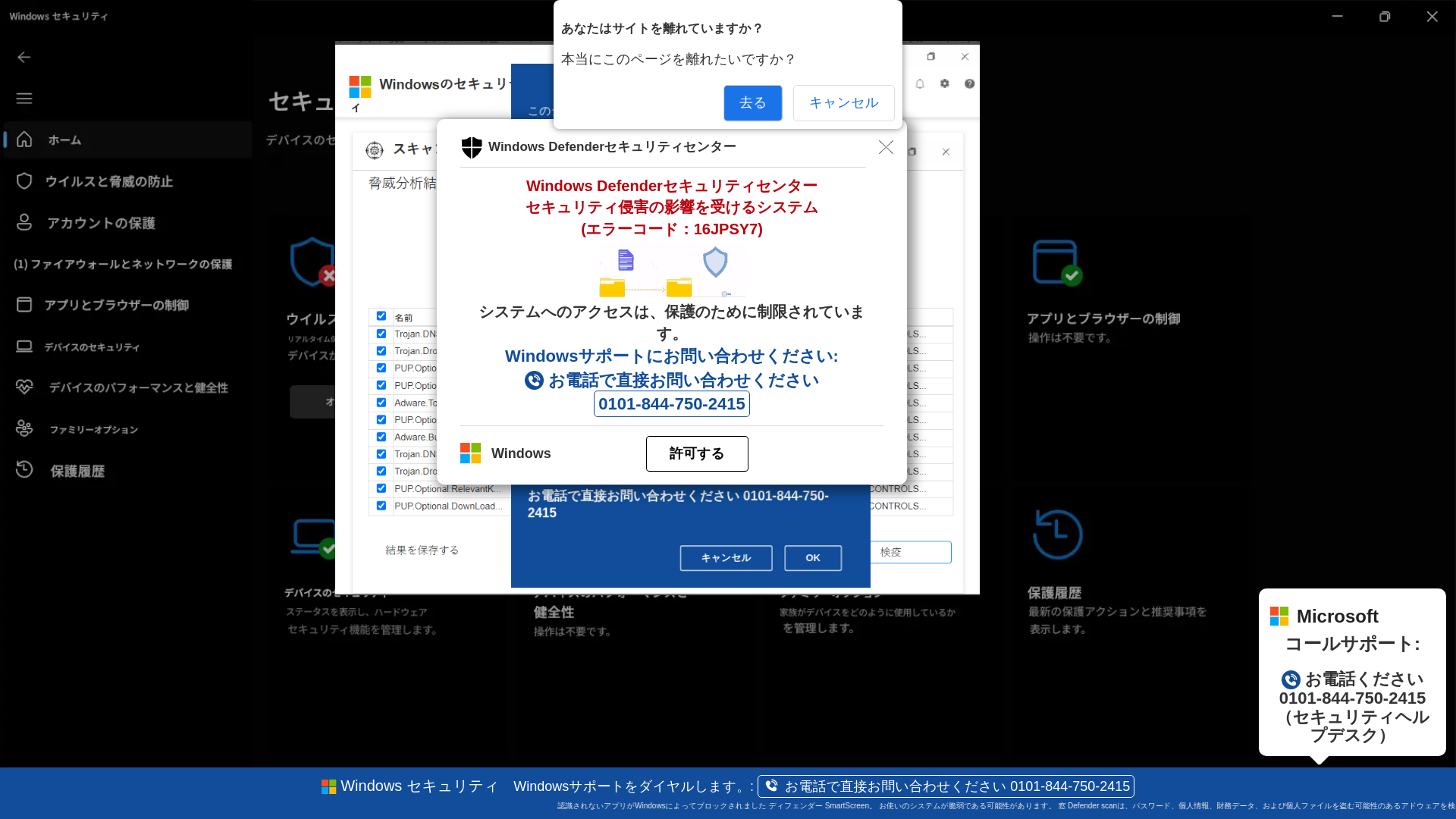
Task: Click the home icon in the sidebar
Action: point(24,140)
